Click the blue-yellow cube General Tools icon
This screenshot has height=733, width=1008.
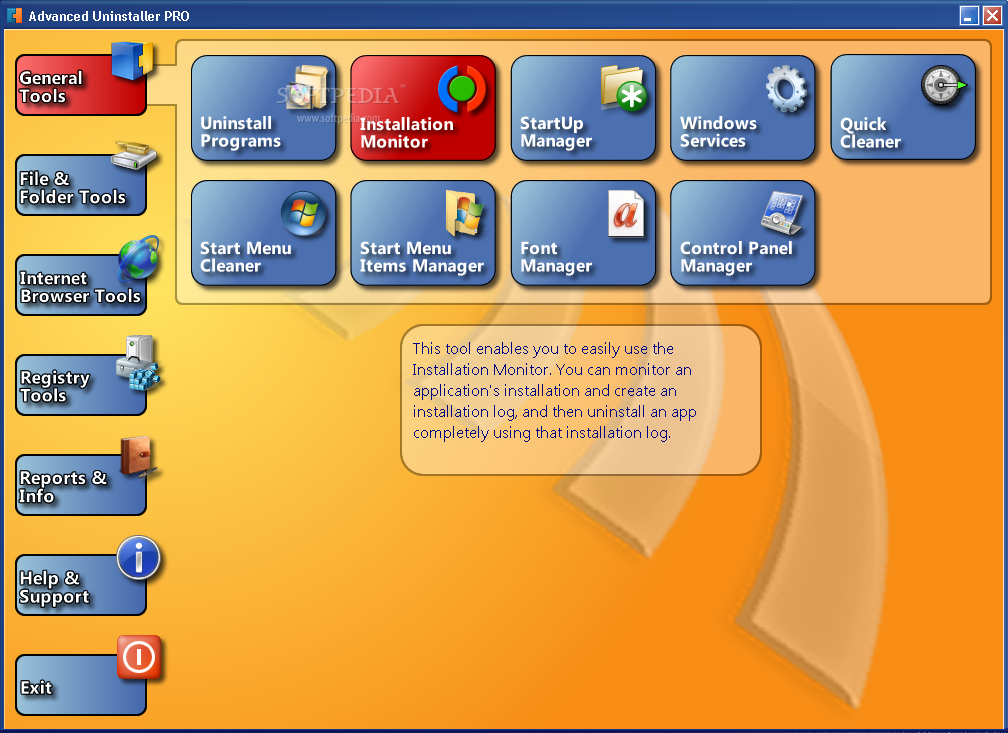(132, 60)
